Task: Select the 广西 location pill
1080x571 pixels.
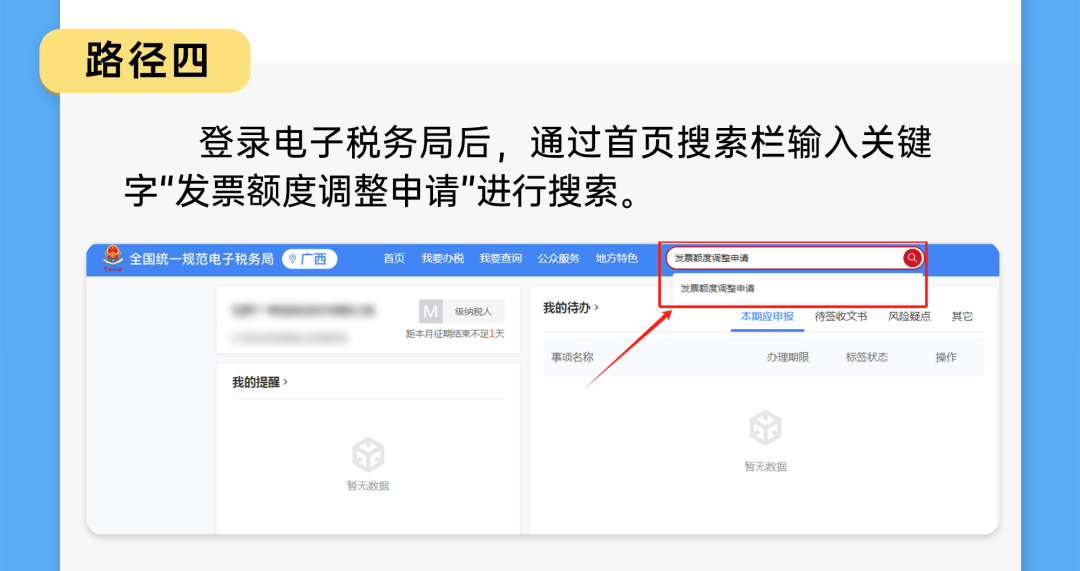Action: 309,260
